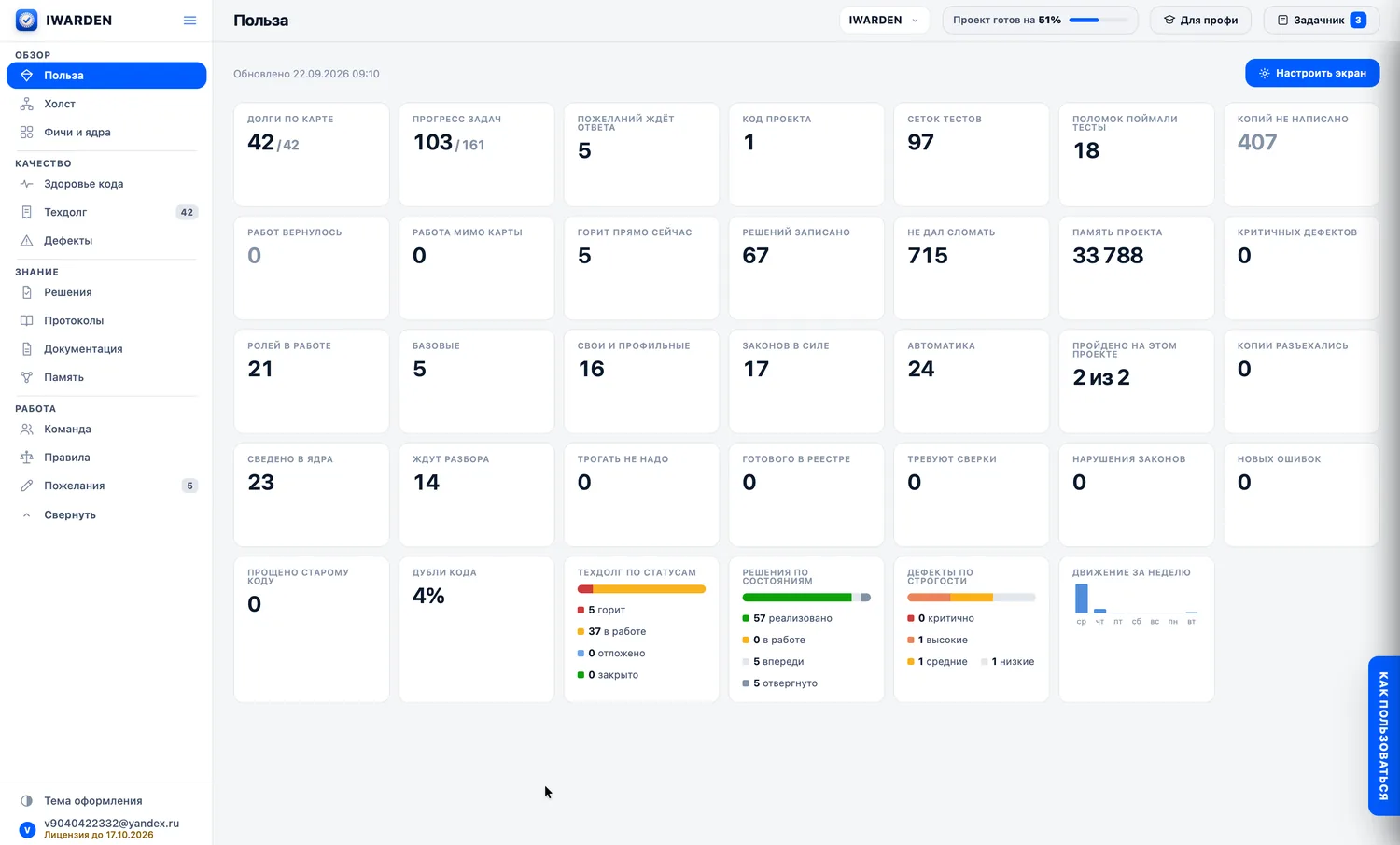This screenshot has height=845, width=1400.
Task: Click the Движение за неделю chart card
Action: 1137,629
